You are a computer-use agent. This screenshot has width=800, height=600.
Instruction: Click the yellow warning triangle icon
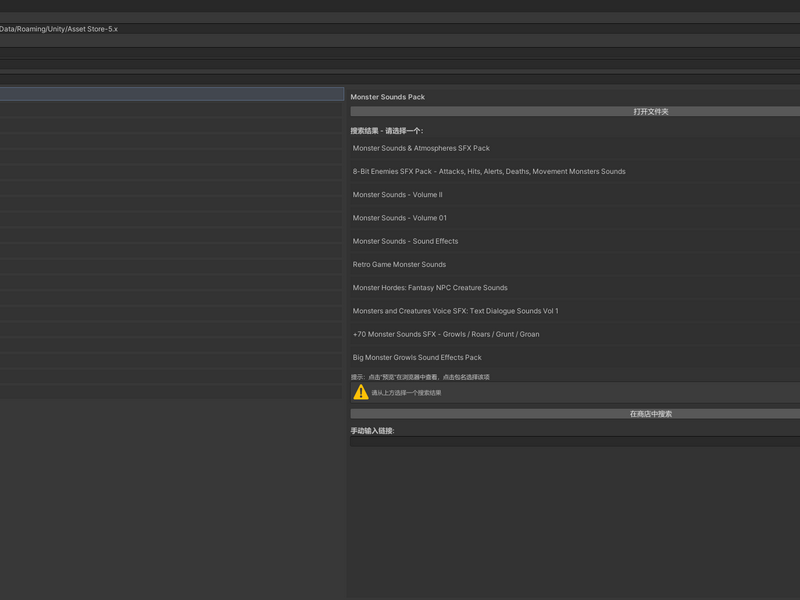point(361,392)
